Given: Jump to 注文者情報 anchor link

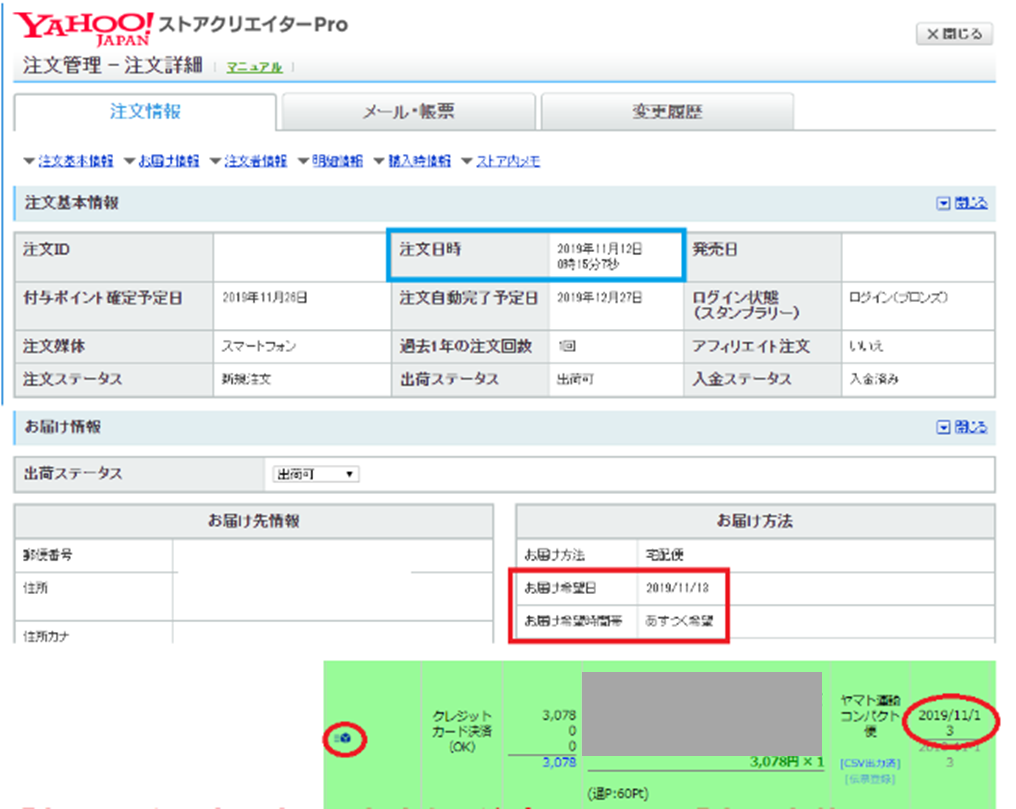Looking at the screenshot, I should pos(255,161).
